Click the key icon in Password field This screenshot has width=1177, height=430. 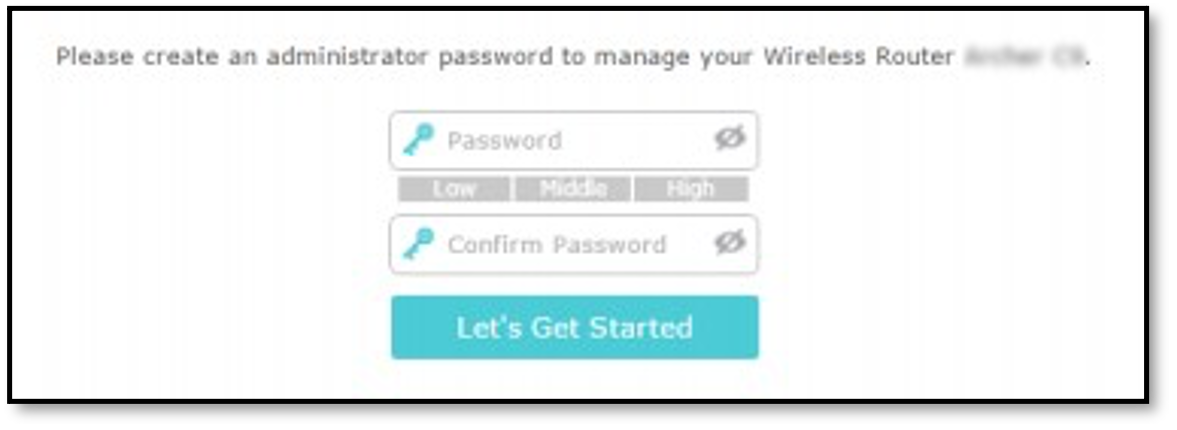point(418,140)
